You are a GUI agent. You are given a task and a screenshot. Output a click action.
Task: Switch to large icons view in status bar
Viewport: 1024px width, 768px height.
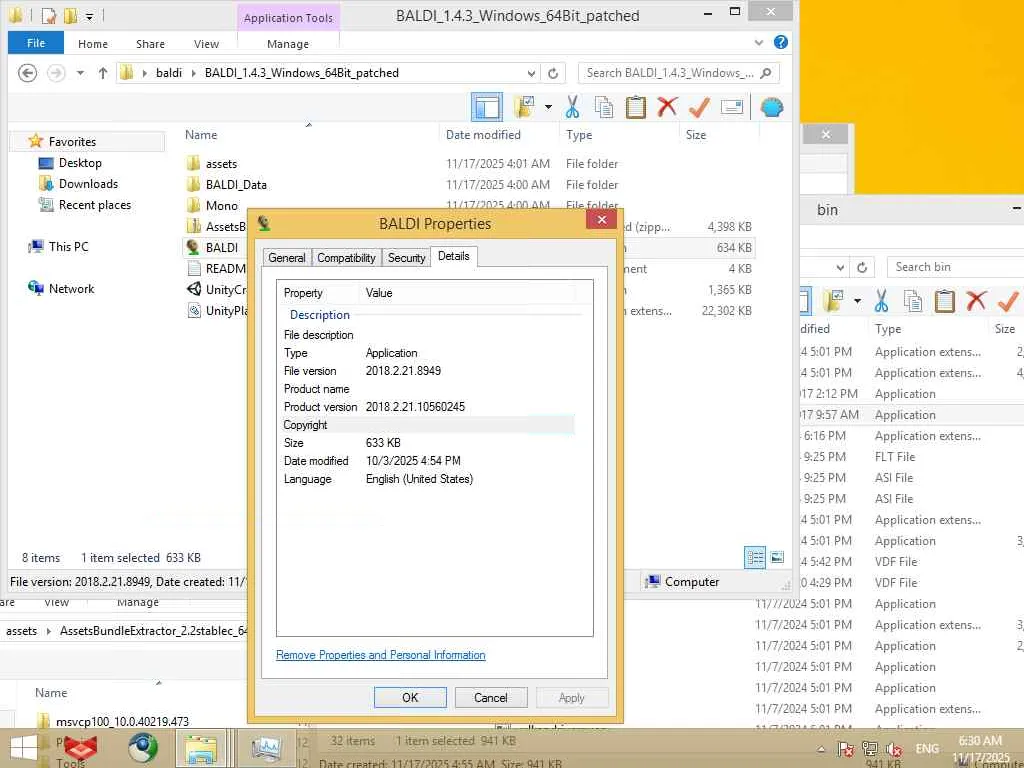pyautogui.click(x=777, y=557)
